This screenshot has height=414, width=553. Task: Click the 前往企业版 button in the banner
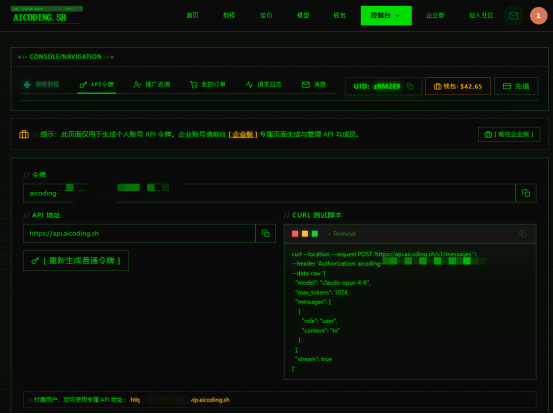[509, 134]
